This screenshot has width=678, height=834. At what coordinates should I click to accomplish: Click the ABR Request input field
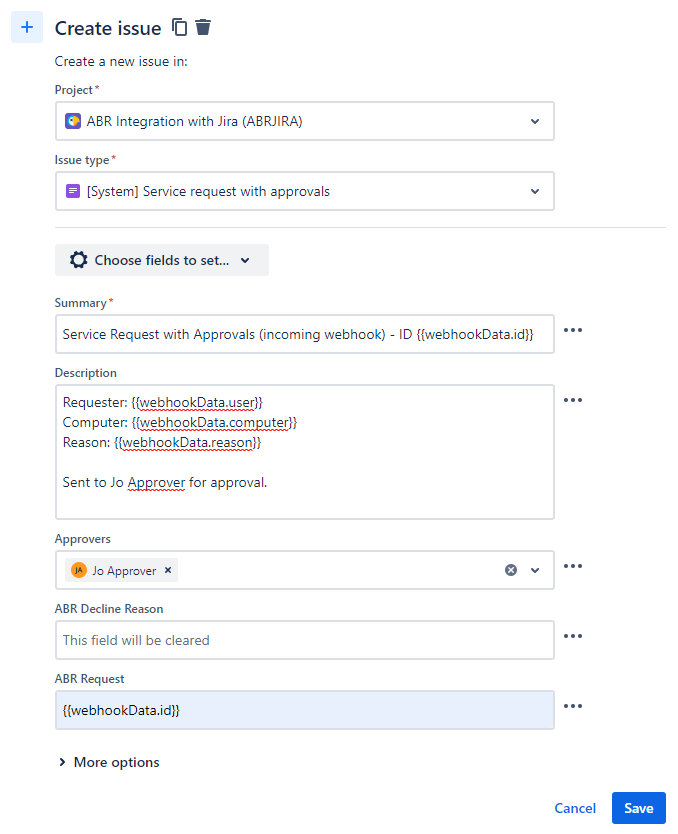pos(305,710)
